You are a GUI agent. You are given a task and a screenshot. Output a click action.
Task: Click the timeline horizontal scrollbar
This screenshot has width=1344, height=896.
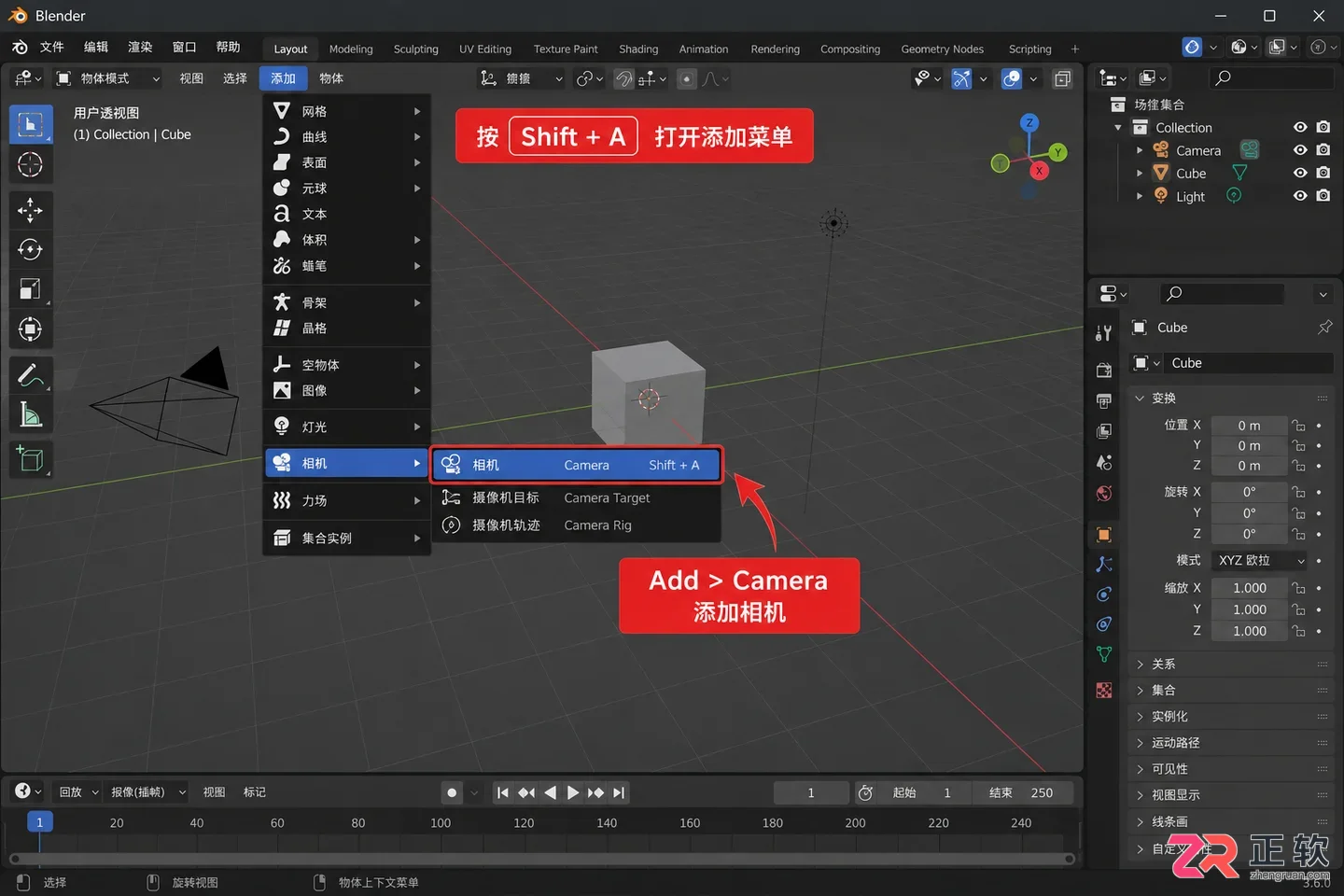pos(541,859)
